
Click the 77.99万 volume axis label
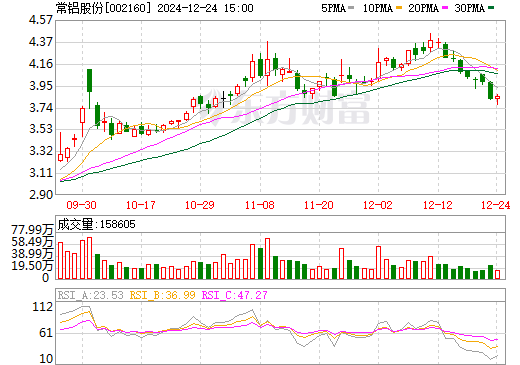[x=32, y=230]
